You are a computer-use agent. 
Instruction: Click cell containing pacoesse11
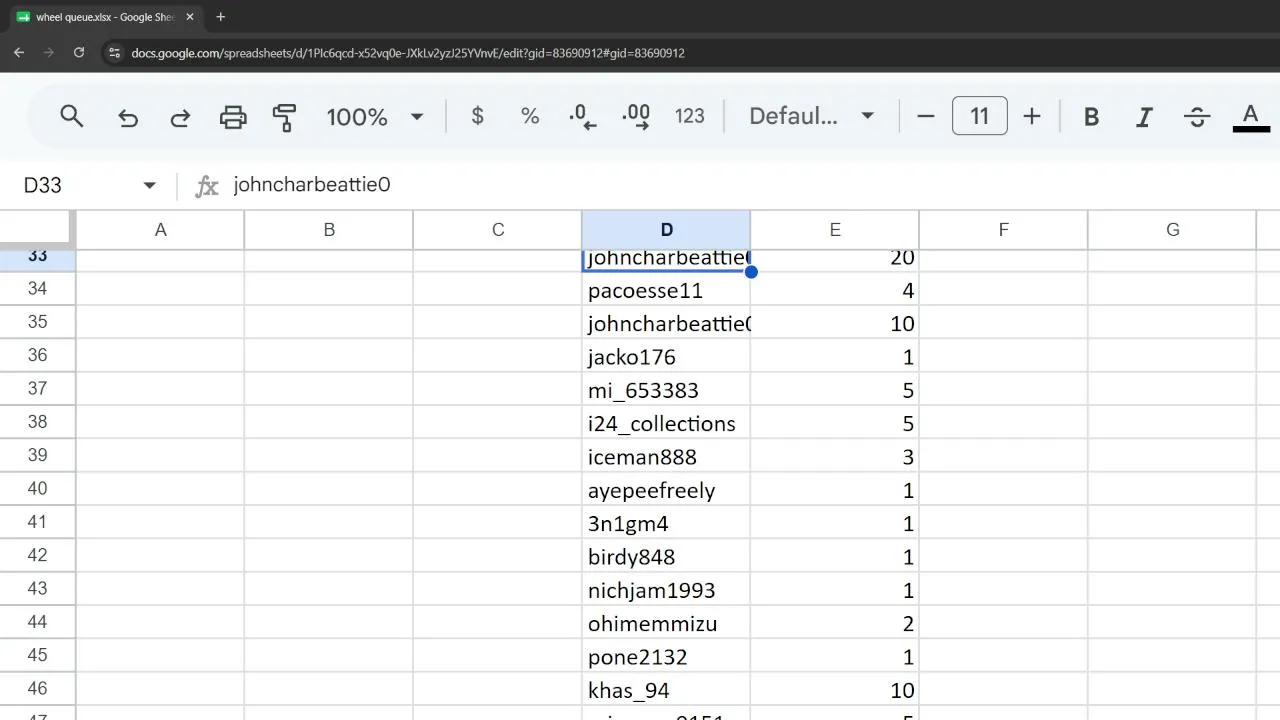tap(666, 290)
